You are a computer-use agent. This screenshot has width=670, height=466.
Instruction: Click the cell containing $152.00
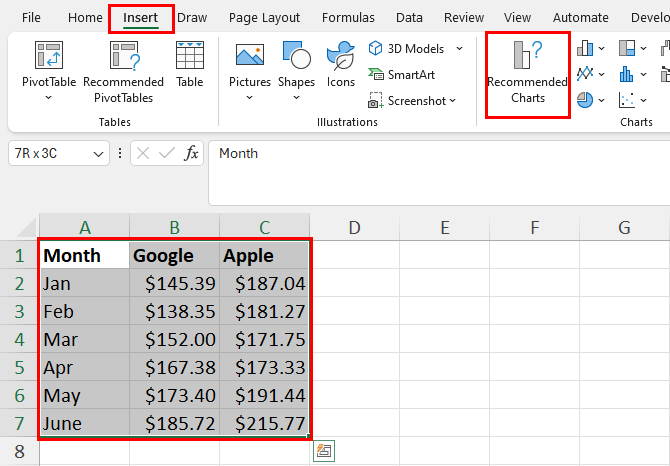click(x=175, y=339)
